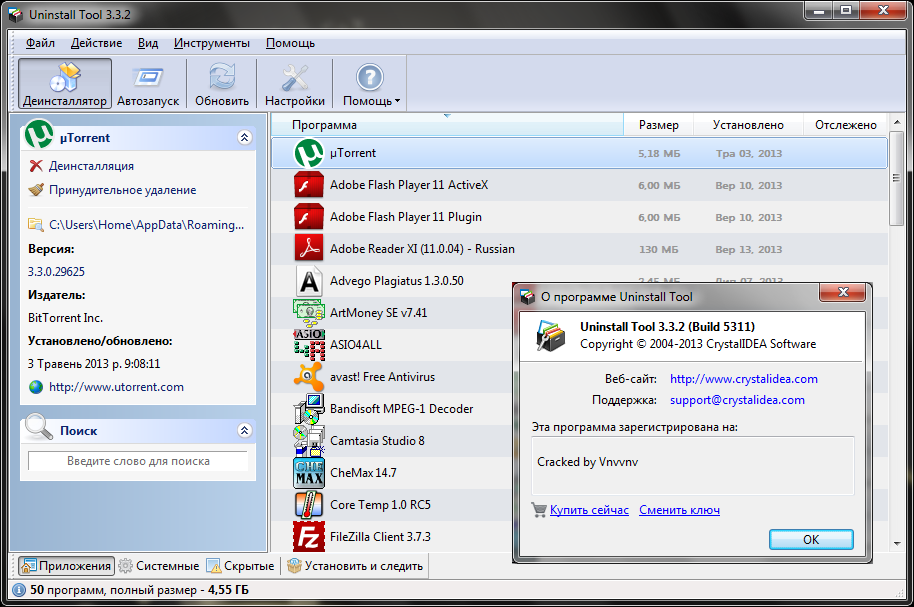Screen dimensions: 914x607
Task: Click Деинсталляция red X action
Action: (82, 166)
